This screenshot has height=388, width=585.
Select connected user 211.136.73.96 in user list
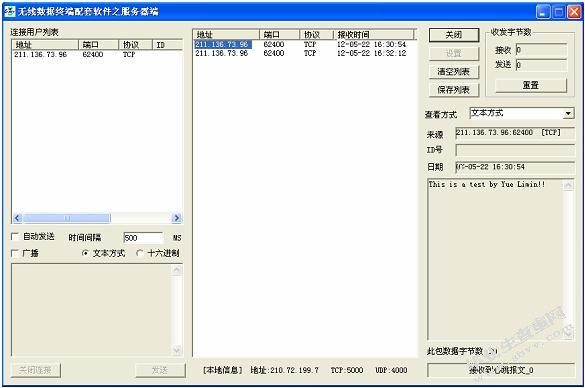click(97, 54)
